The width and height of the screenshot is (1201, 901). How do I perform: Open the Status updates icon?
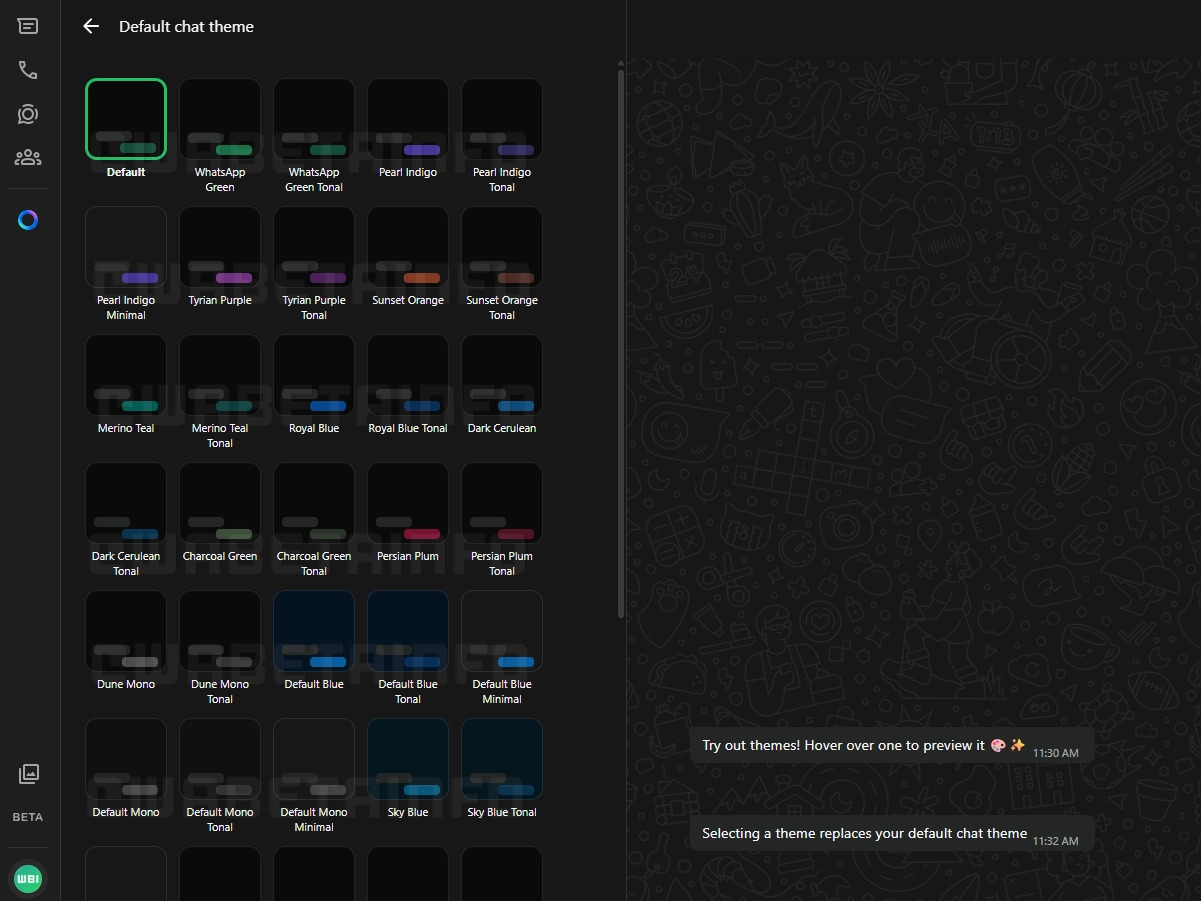click(x=28, y=114)
